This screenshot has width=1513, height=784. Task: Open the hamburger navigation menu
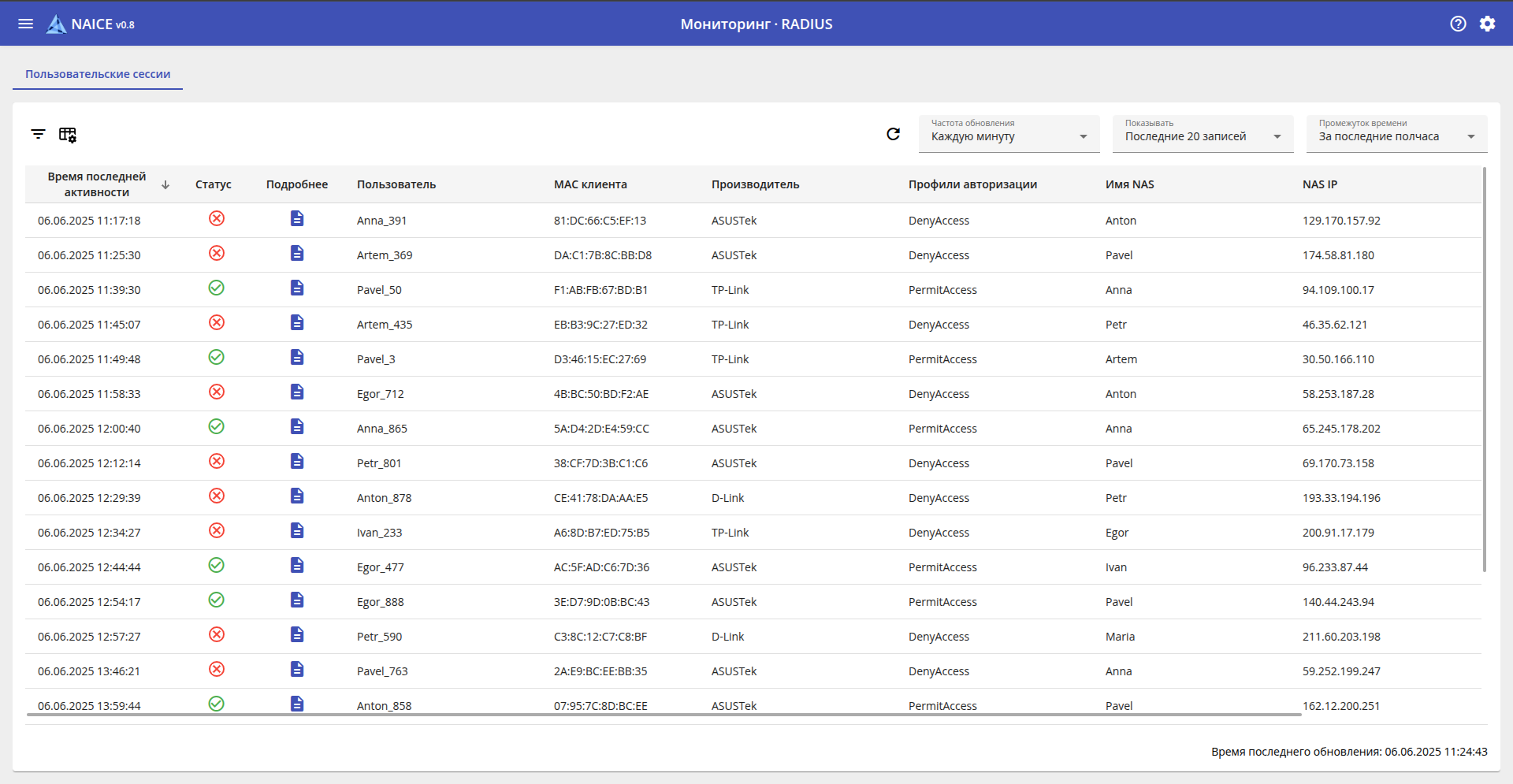25,24
